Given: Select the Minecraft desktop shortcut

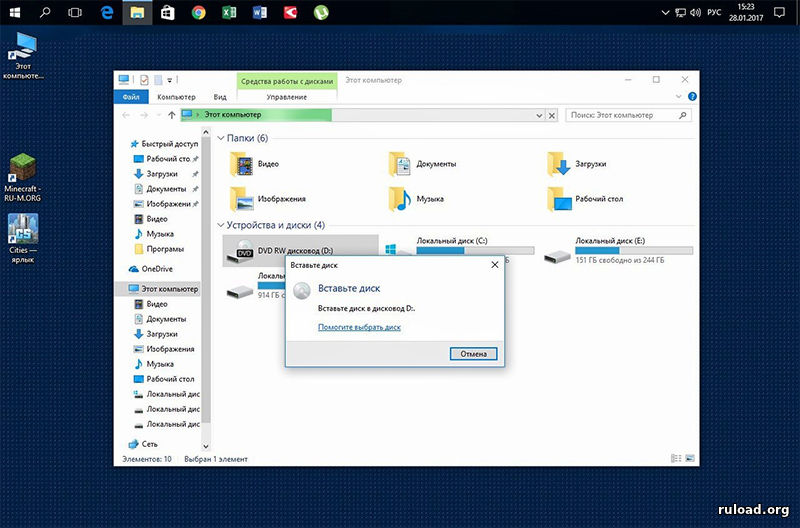Looking at the screenshot, I should click(x=22, y=177).
